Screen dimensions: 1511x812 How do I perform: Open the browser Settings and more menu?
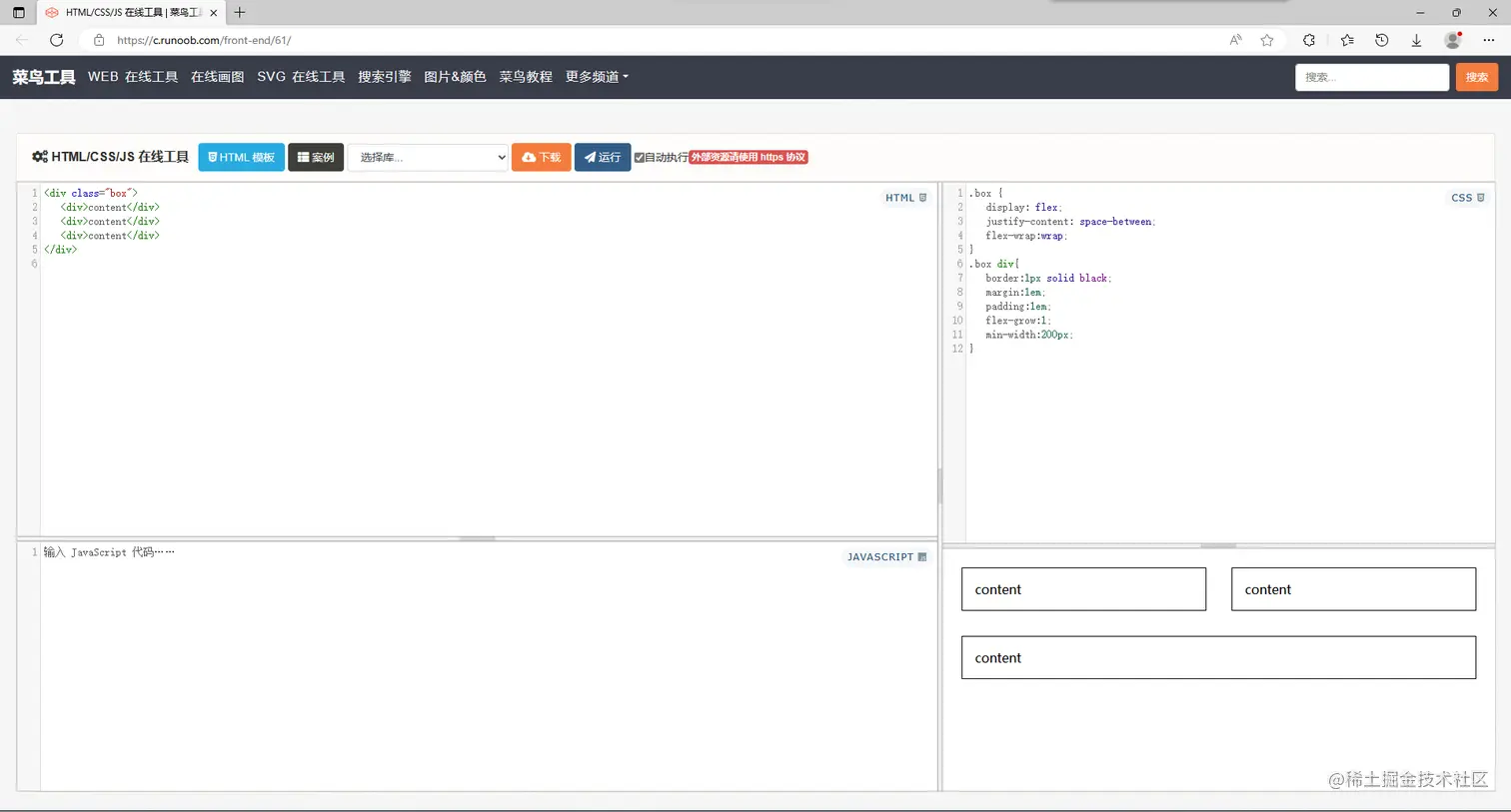pos(1489,40)
